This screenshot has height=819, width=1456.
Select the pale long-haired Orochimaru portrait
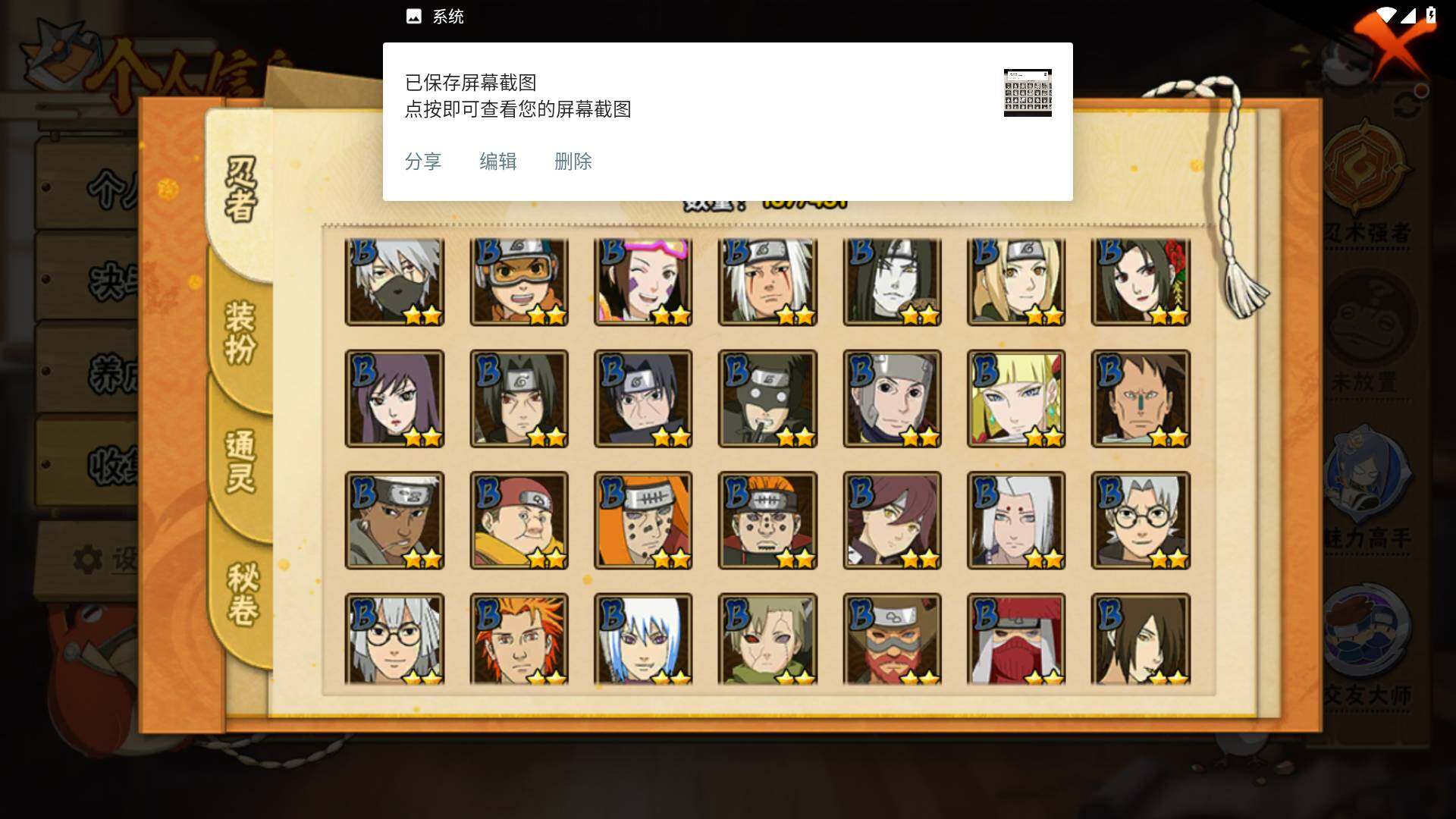coord(892,281)
